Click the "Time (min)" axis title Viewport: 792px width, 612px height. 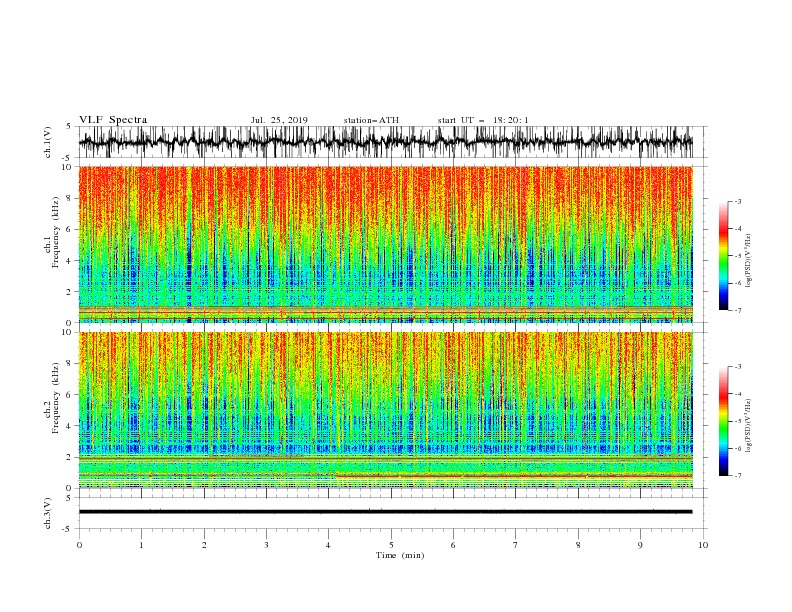pos(400,555)
